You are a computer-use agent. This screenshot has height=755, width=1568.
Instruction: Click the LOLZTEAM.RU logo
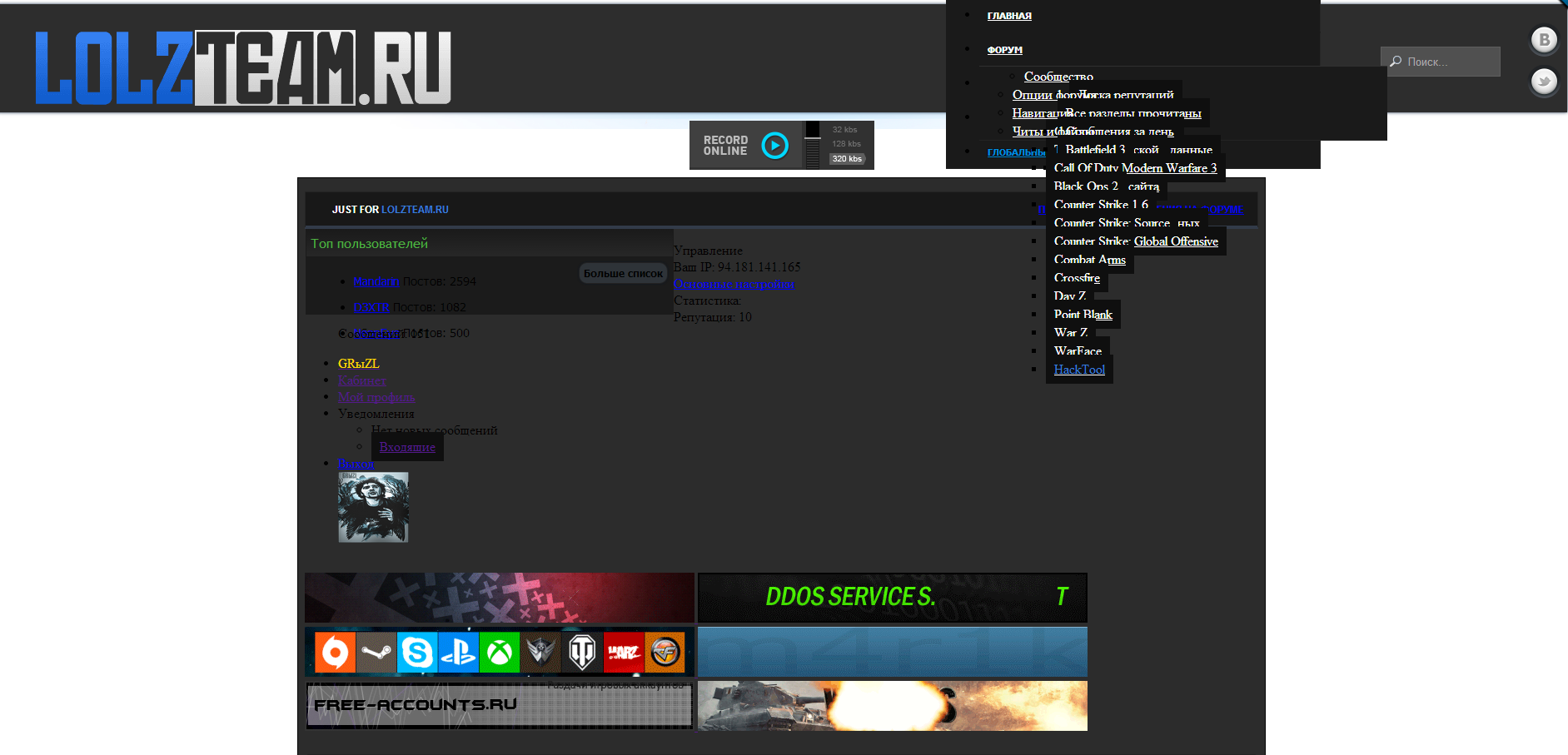coord(243,68)
